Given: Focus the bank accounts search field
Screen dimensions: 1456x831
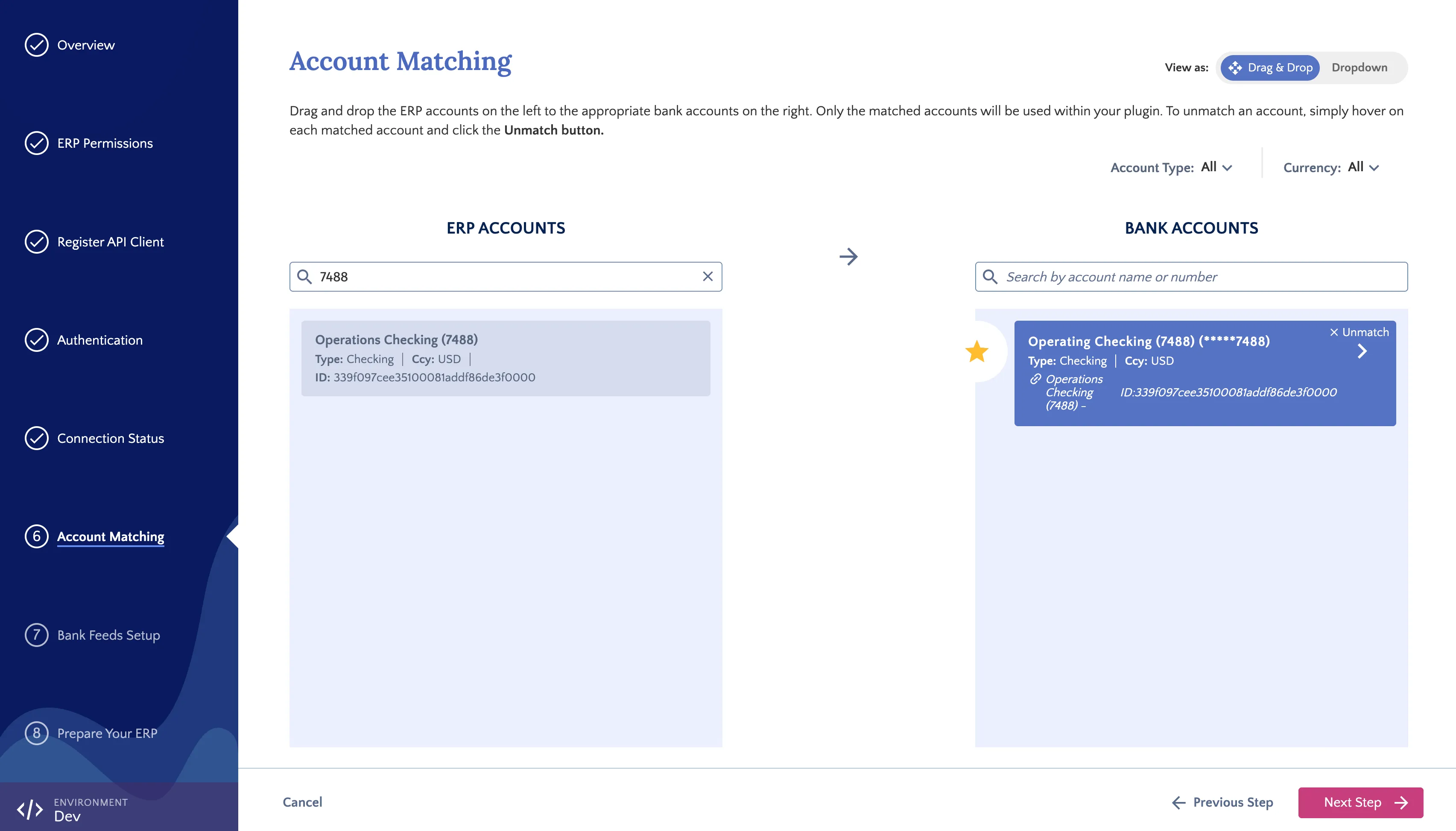Looking at the screenshot, I should tap(1191, 277).
